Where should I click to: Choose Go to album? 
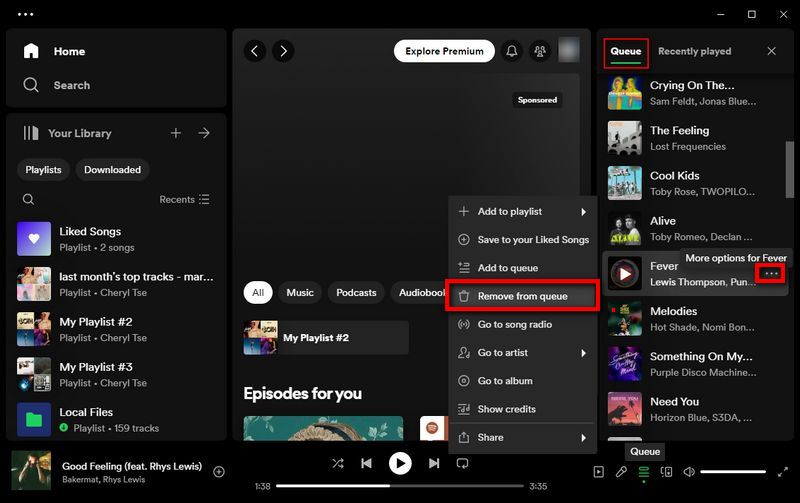[522, 381]
